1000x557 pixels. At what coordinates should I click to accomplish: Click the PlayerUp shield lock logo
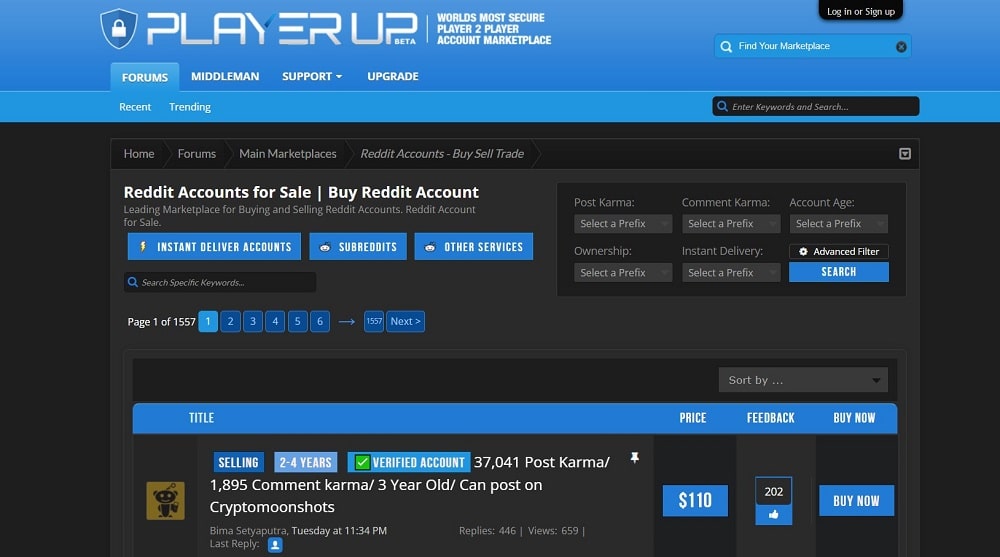119,28
